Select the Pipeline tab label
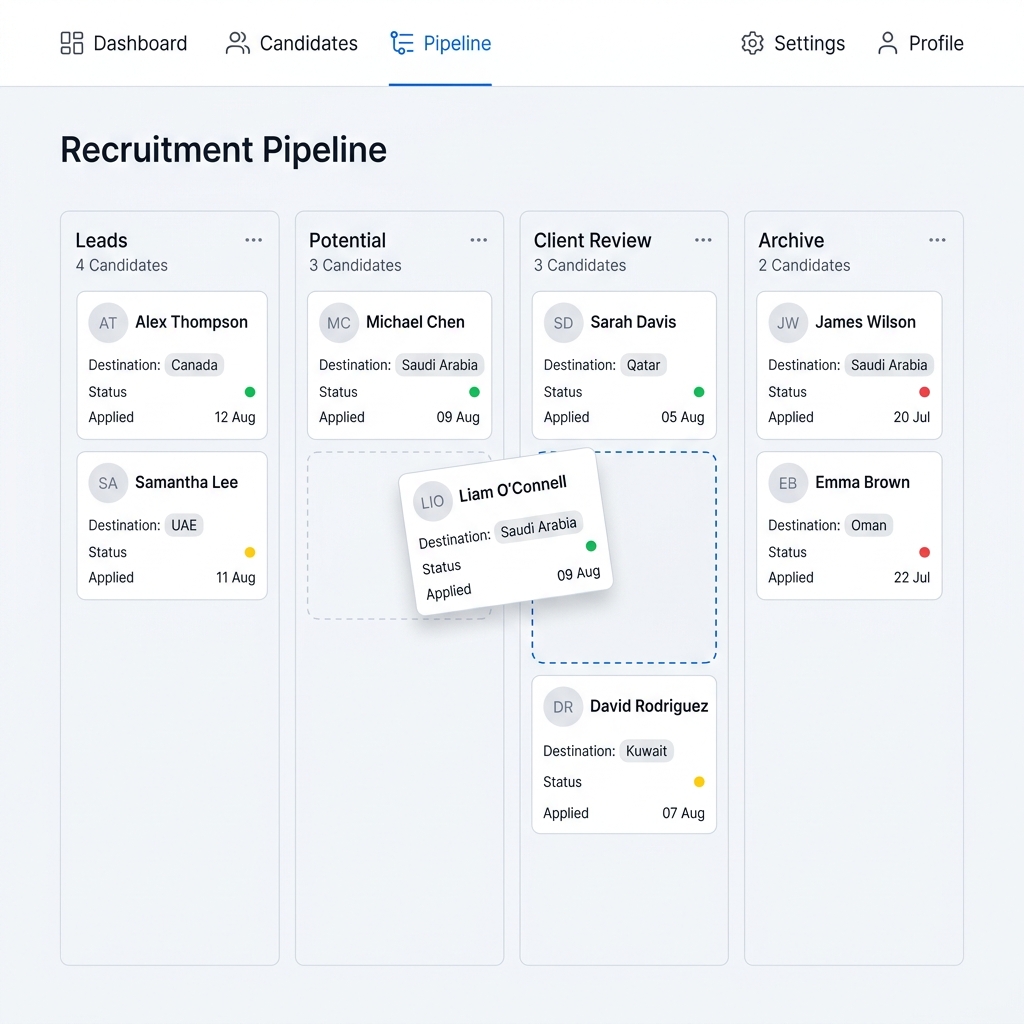This screenshot has height=1024, width=1024. pyautogui.click(x=457, y=43)
